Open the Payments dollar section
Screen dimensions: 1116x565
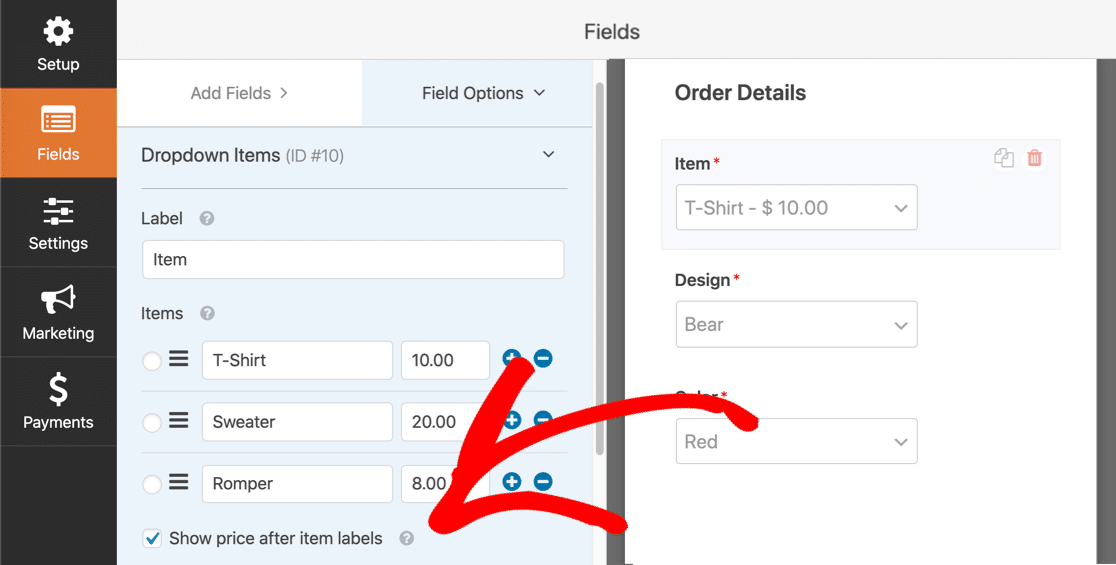58,401
